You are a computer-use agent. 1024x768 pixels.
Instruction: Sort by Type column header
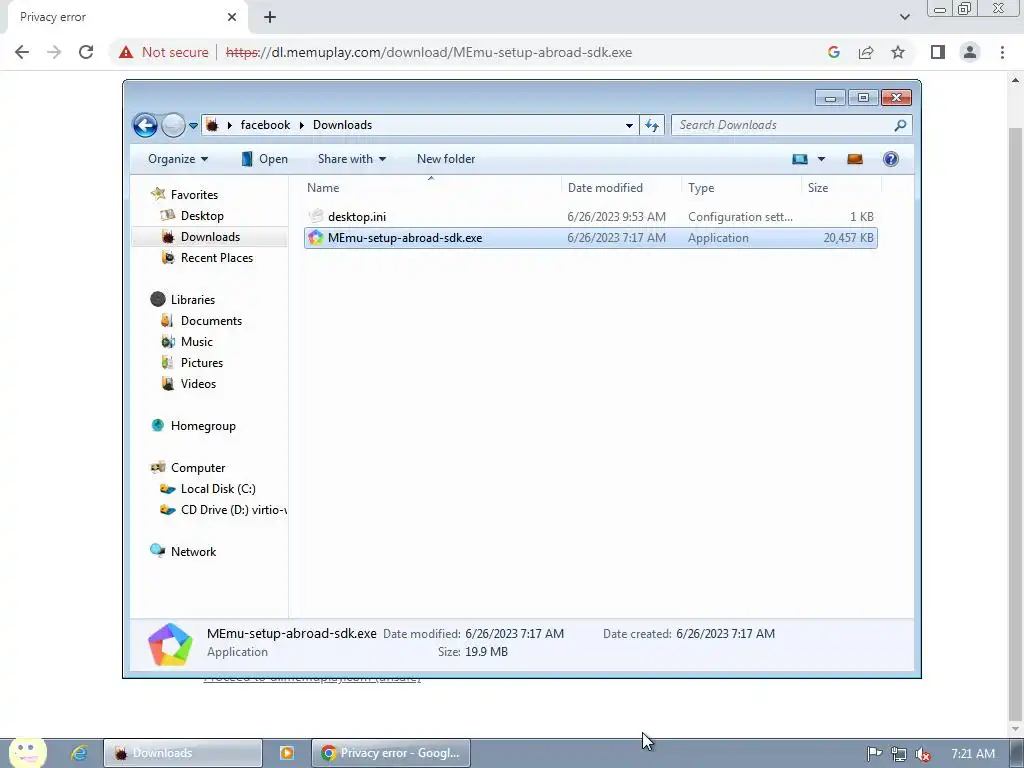(x=741, y=188)
